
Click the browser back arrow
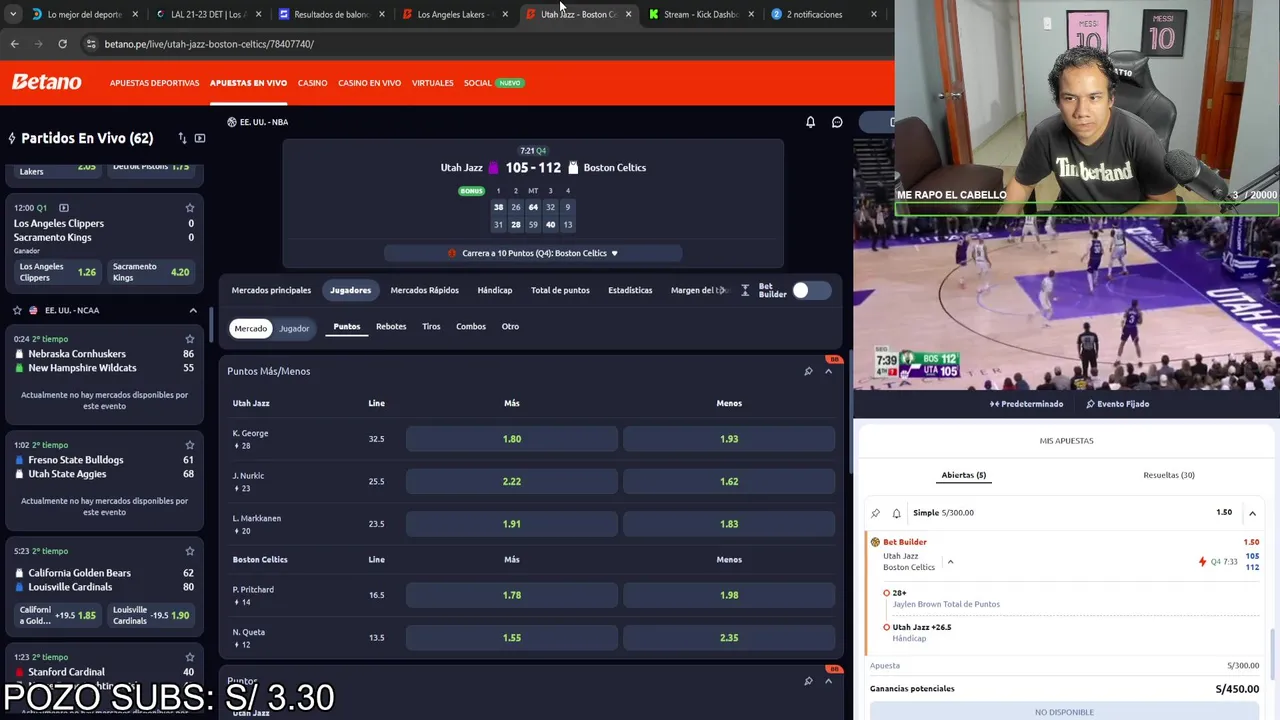coord(14,44)
